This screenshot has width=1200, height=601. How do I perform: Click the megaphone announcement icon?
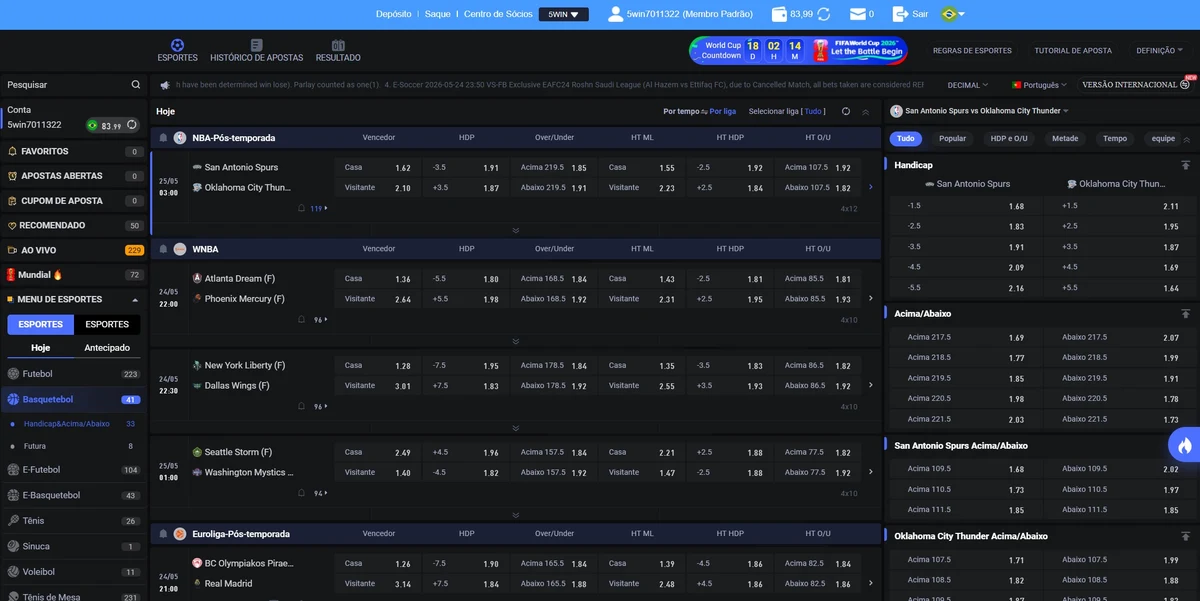click(165, 85)
